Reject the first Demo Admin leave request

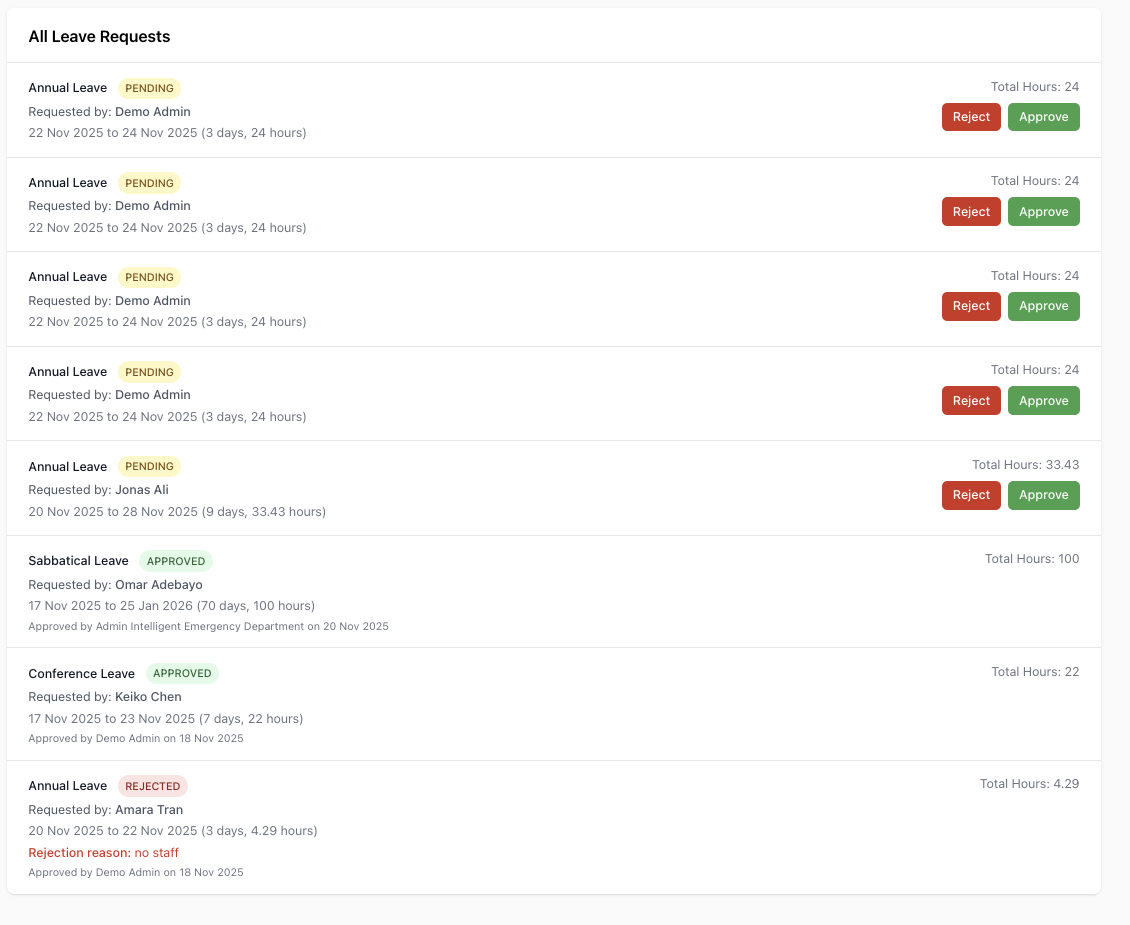coord(971,117)
